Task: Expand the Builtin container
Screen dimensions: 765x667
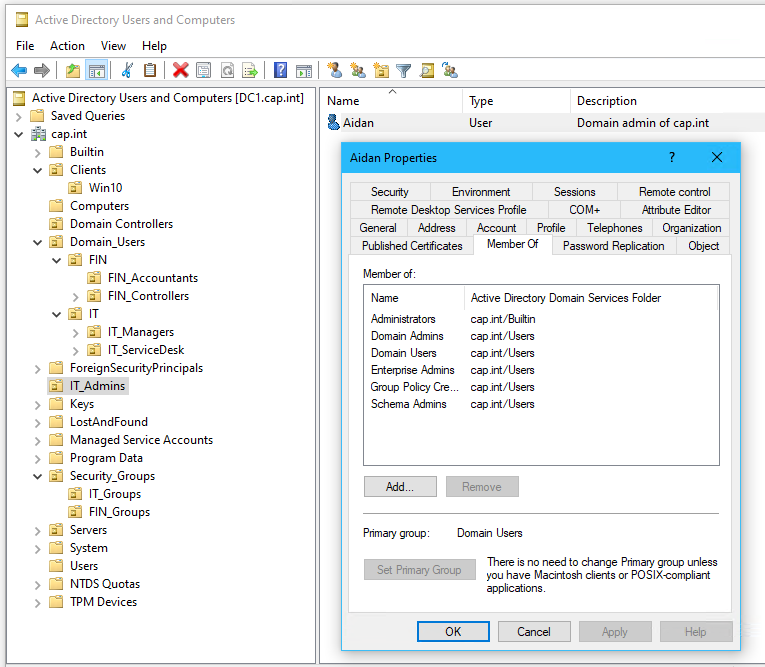Action: tap(38, 153)
